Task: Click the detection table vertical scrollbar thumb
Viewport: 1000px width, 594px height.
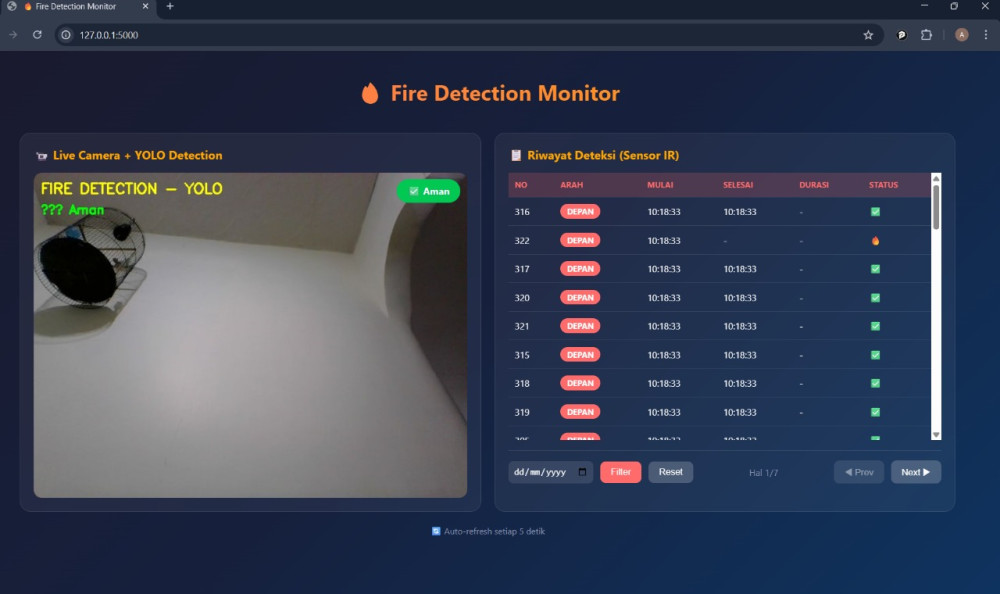Action: [936, 205]
